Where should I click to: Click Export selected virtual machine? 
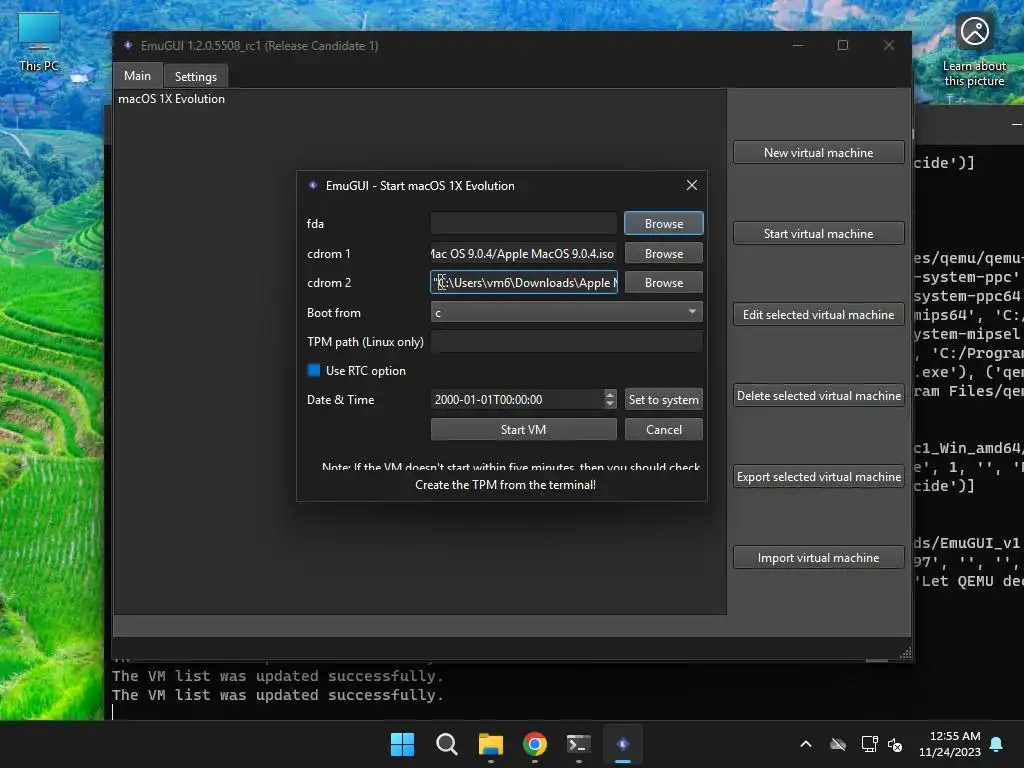[x=818, y=477]
